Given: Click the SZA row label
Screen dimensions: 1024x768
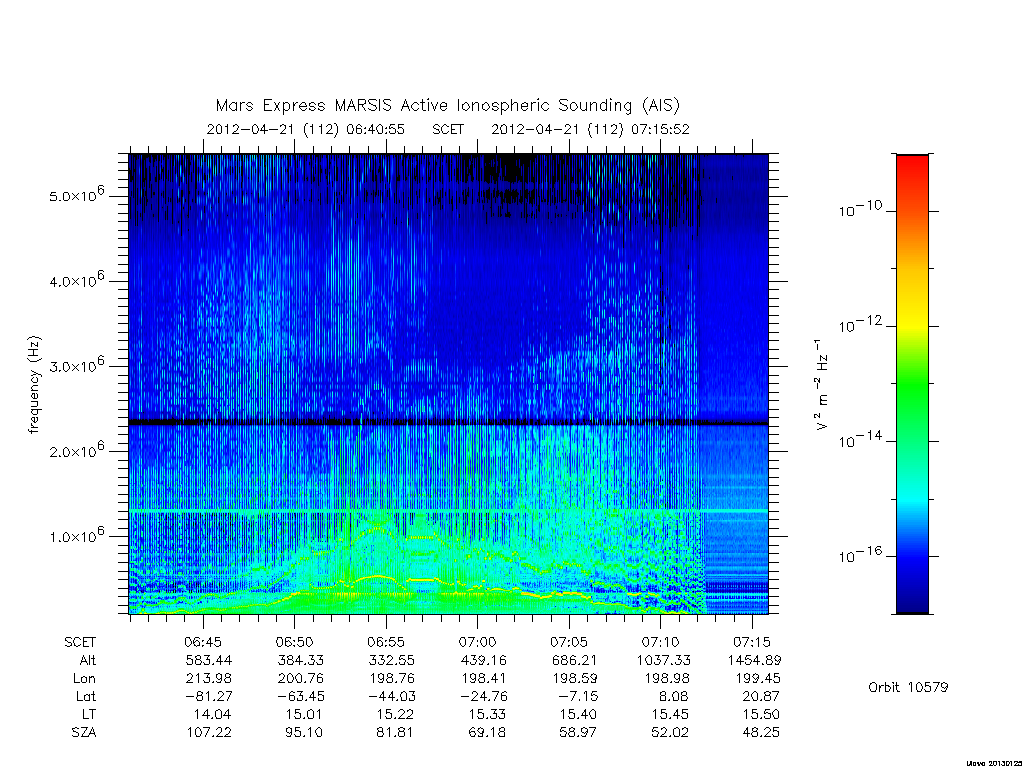Looking at the screenshot, I should (x=84, y=732).
